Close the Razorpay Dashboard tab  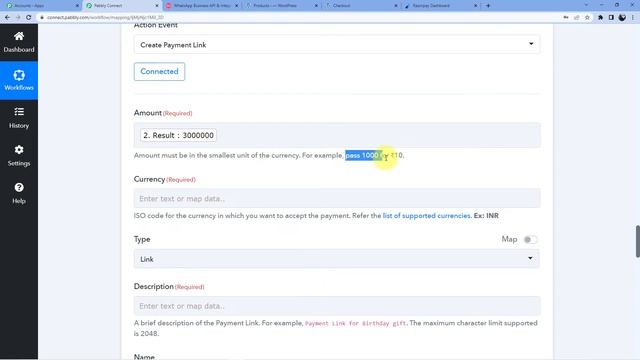[476, 6]
